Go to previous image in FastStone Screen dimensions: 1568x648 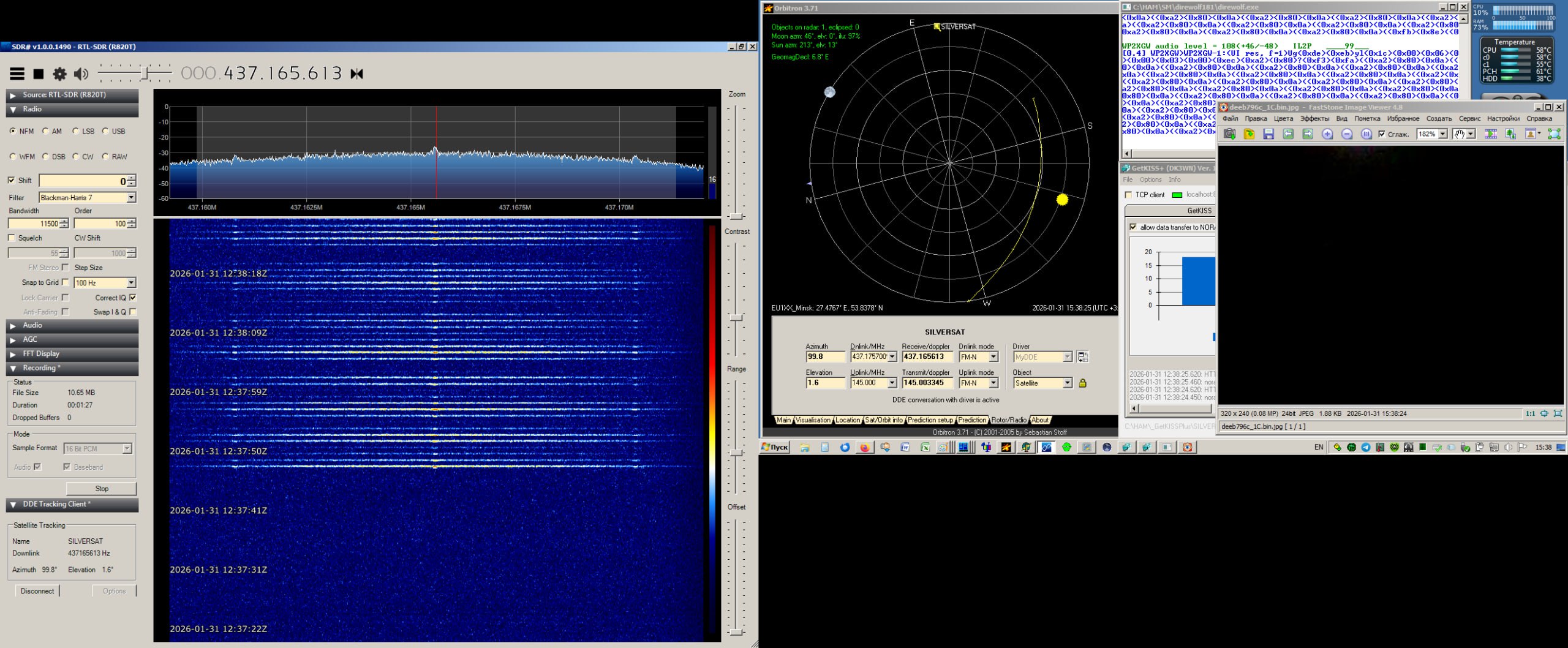tap(1288, 134)
